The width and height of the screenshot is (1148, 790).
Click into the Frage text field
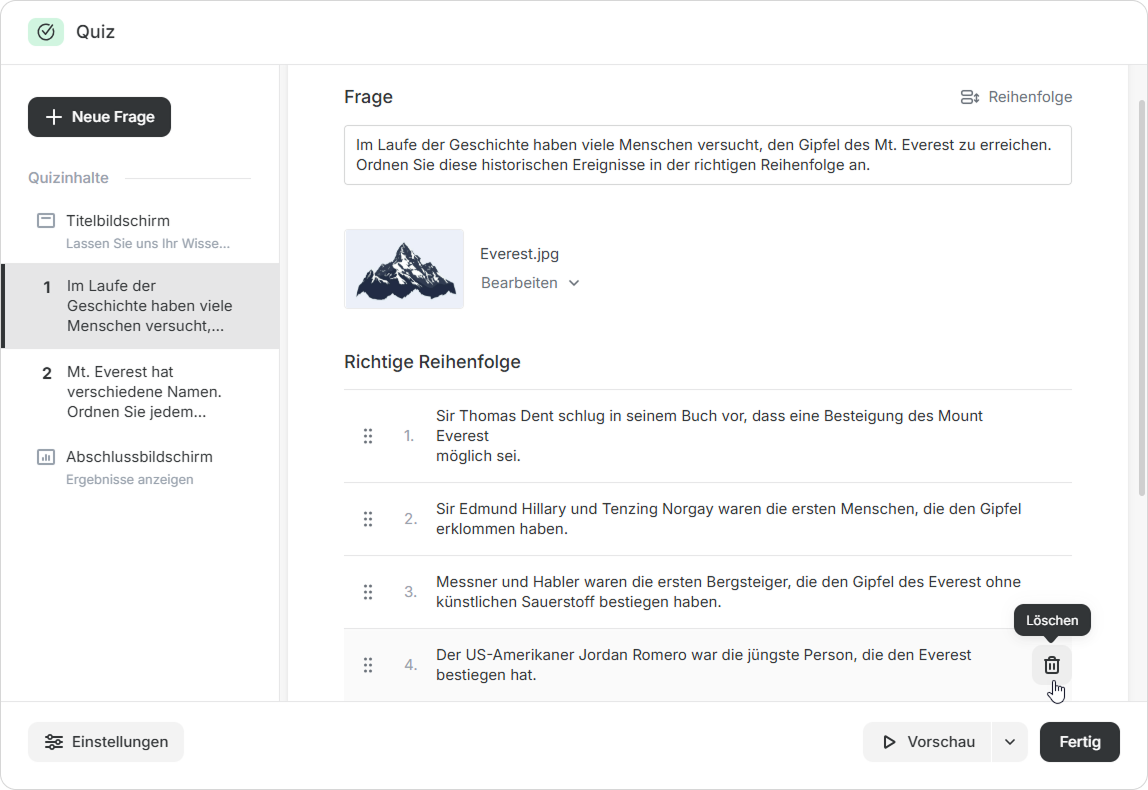click(x=707, y=155)
